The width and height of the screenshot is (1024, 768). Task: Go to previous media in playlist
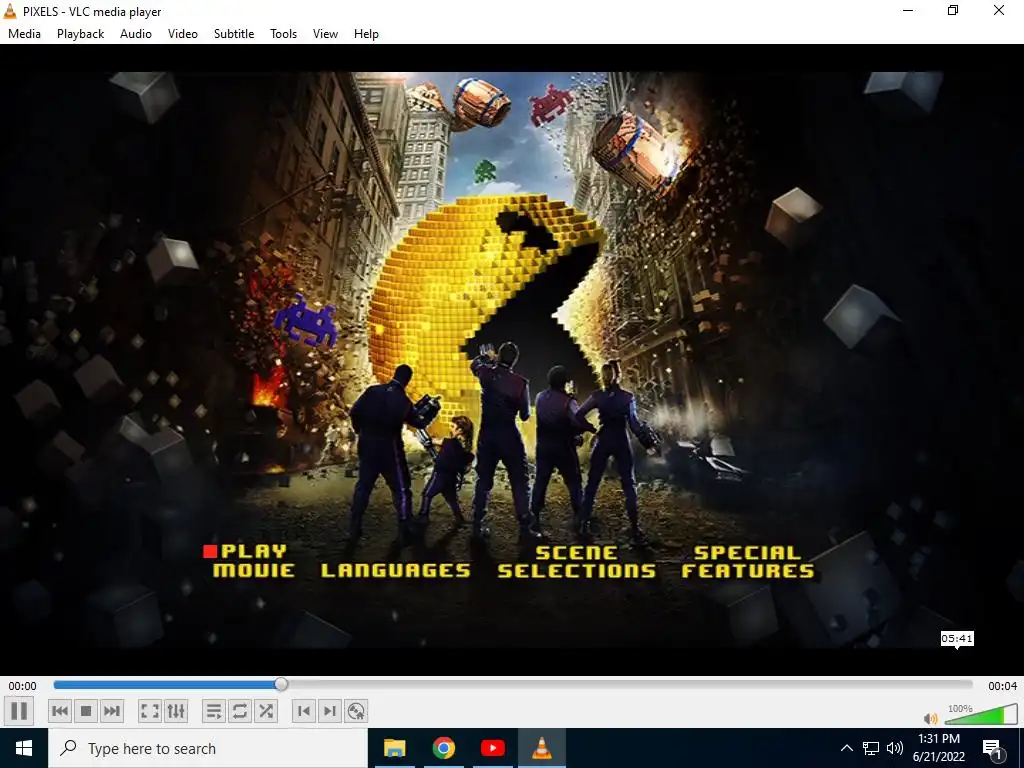pyautogui.click(x=60, y=711)
